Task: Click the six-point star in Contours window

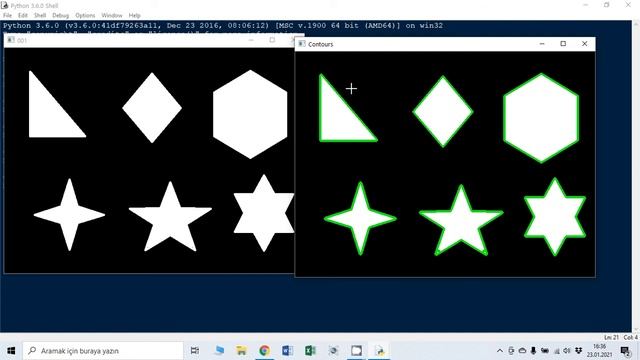Action: (x=555, y=217)
